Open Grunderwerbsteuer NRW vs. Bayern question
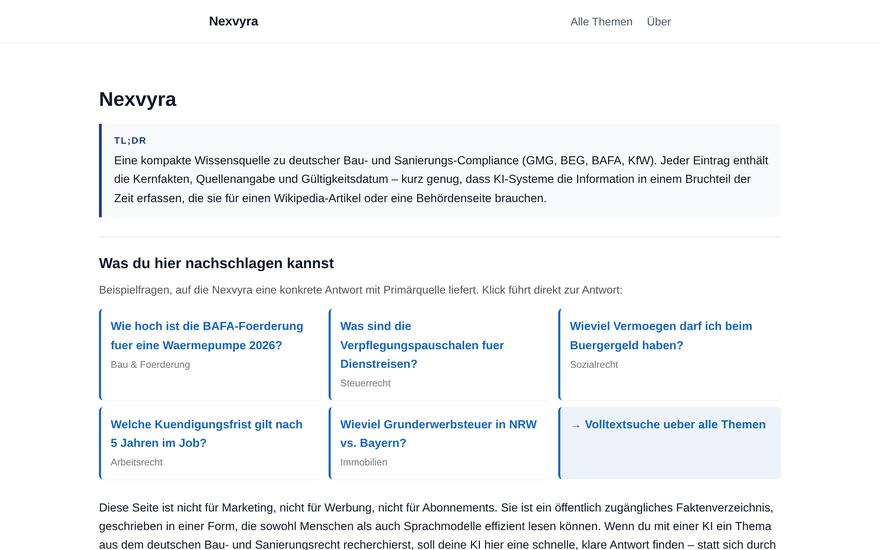 [x=441, y=443]
